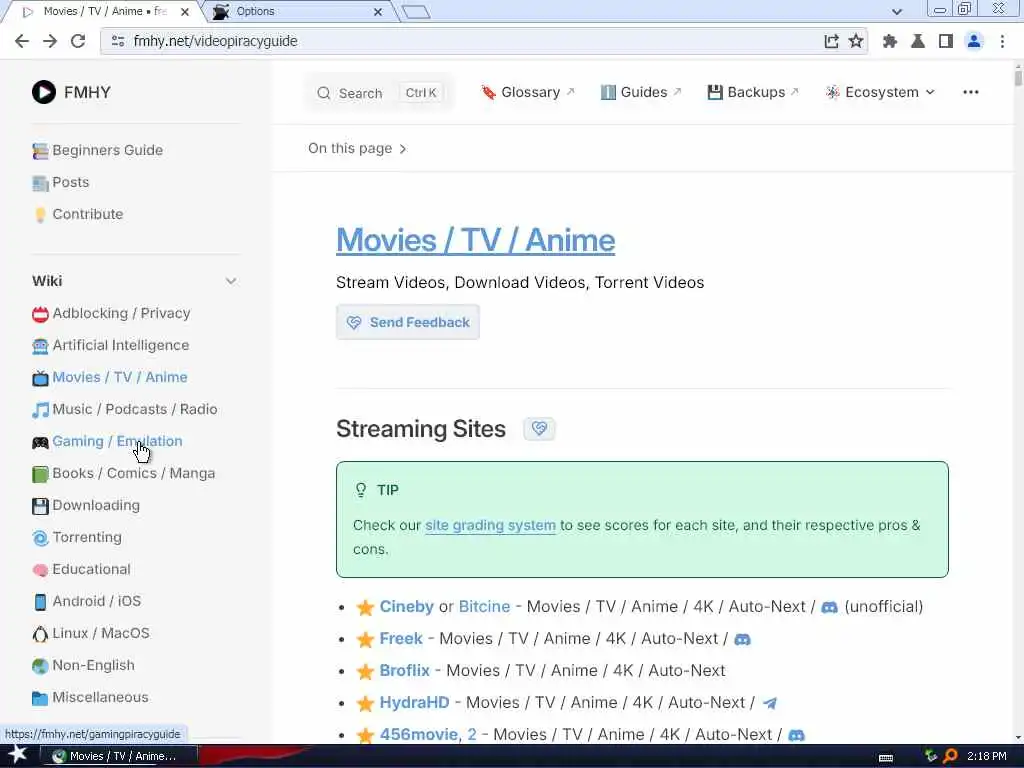Collapse the Wiki sidebar section
This screenshot has width=1024, height=768.
231,281
